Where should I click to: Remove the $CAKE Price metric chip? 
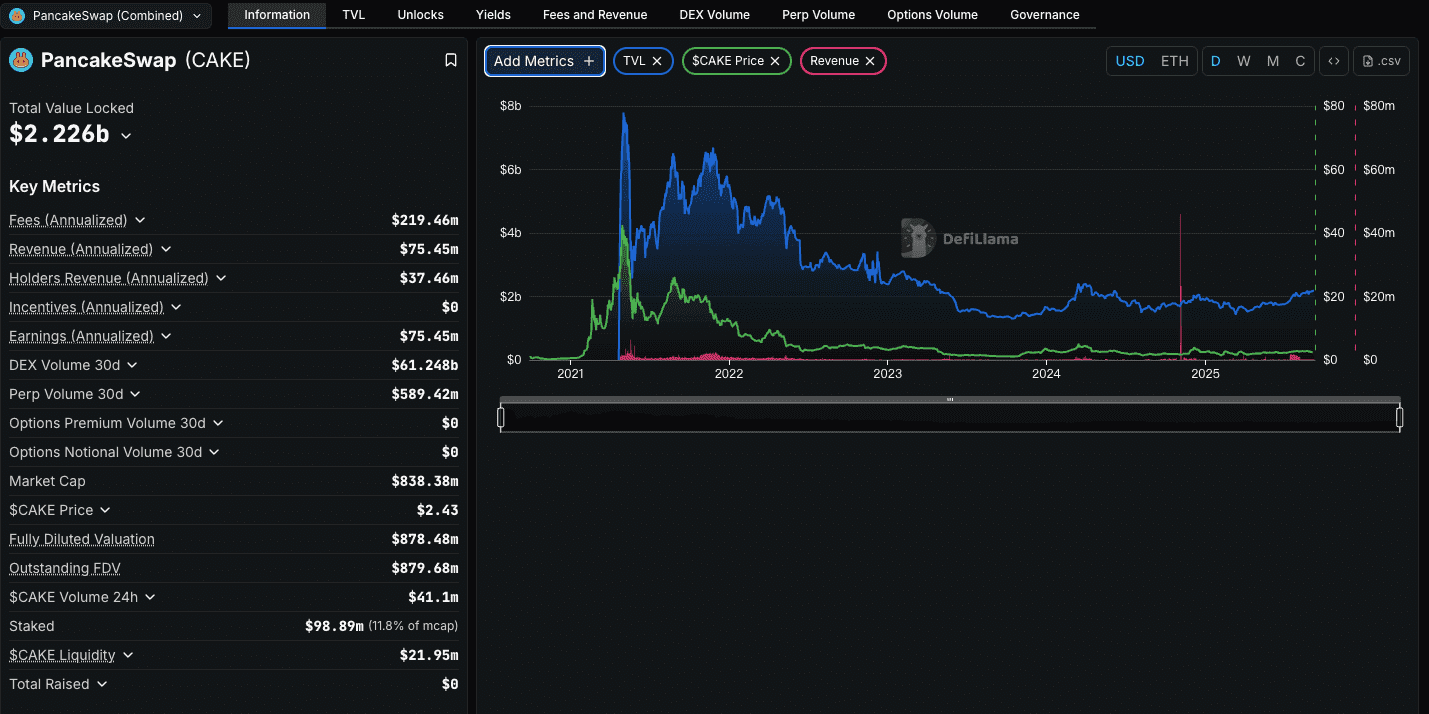(775, 61)
